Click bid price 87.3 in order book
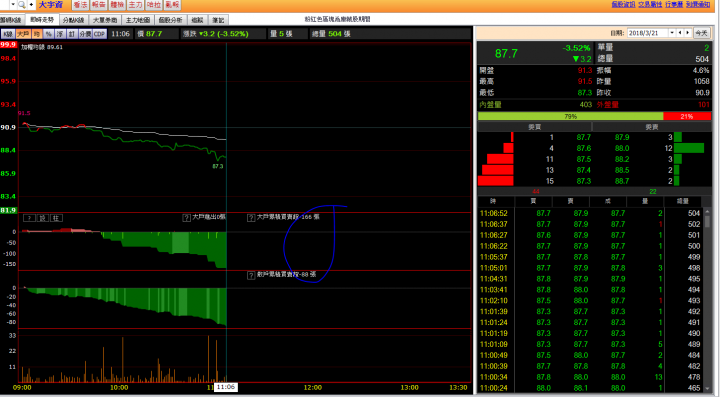This screenshot has height=397, width=720. [x=584, y=181]
